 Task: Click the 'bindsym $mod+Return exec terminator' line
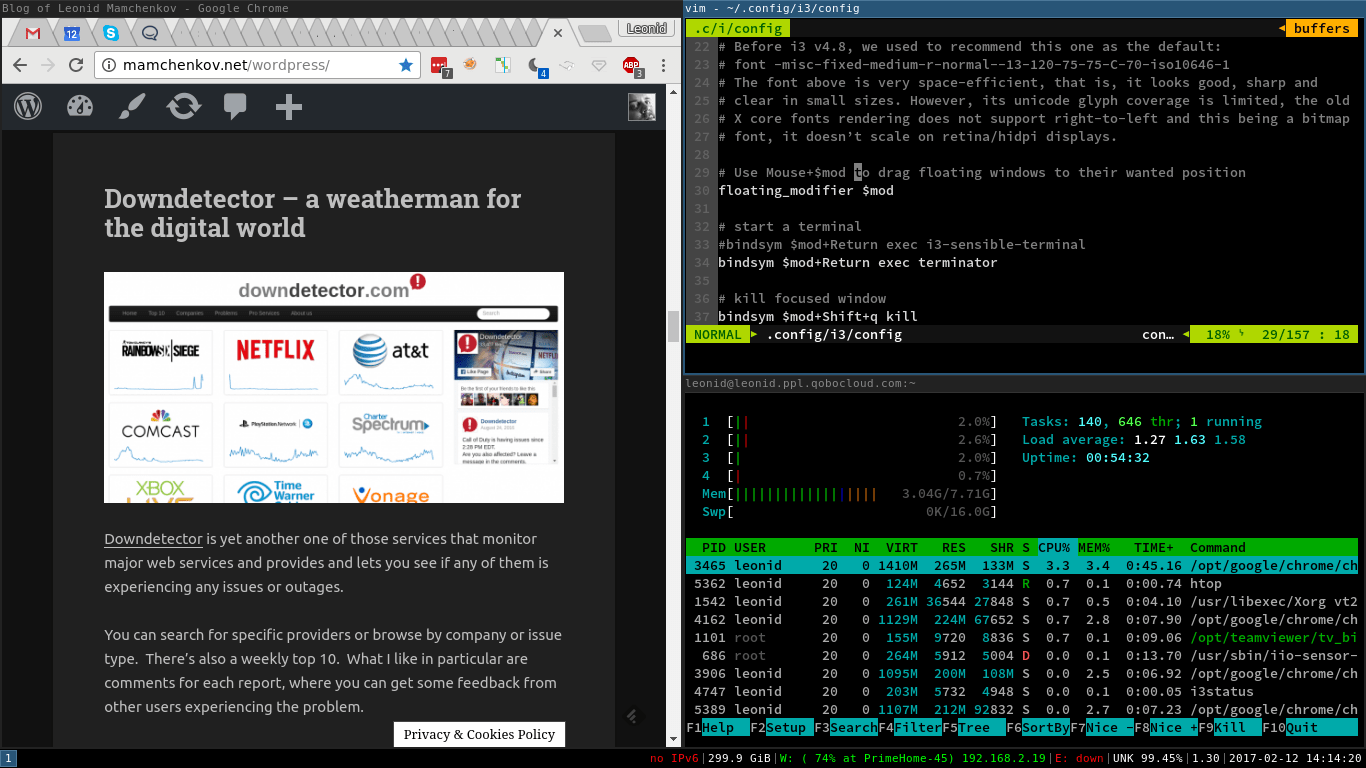(858, 262)
